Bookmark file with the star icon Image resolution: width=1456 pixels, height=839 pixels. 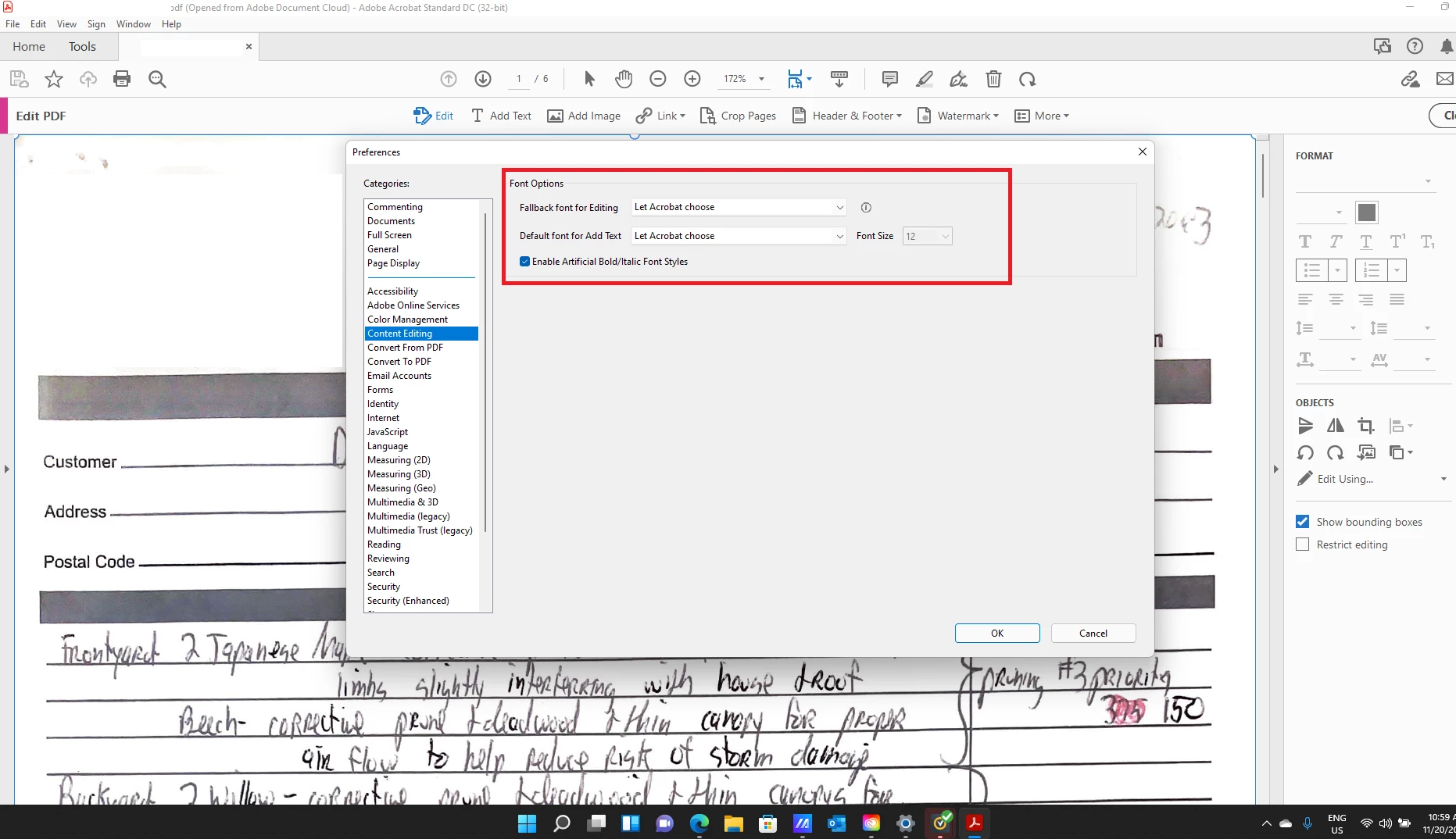coord(53,79)
